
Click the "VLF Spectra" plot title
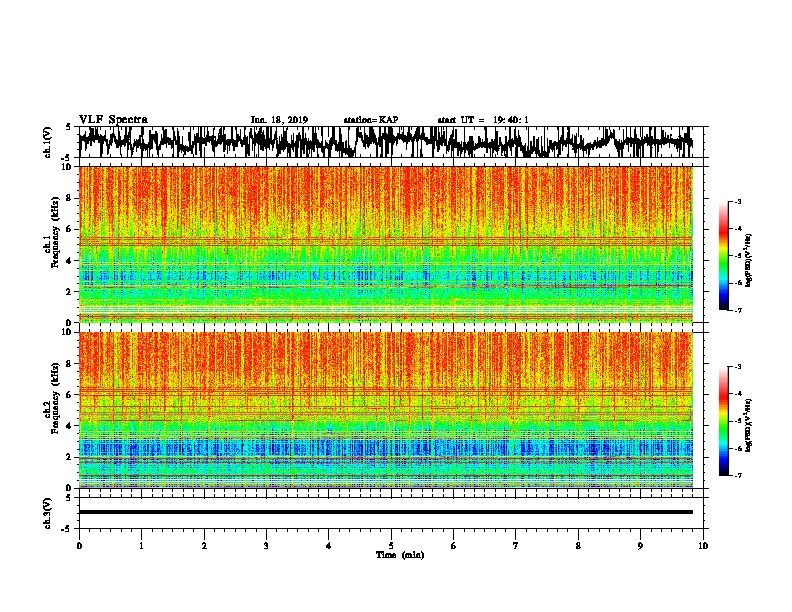point(113,119)
